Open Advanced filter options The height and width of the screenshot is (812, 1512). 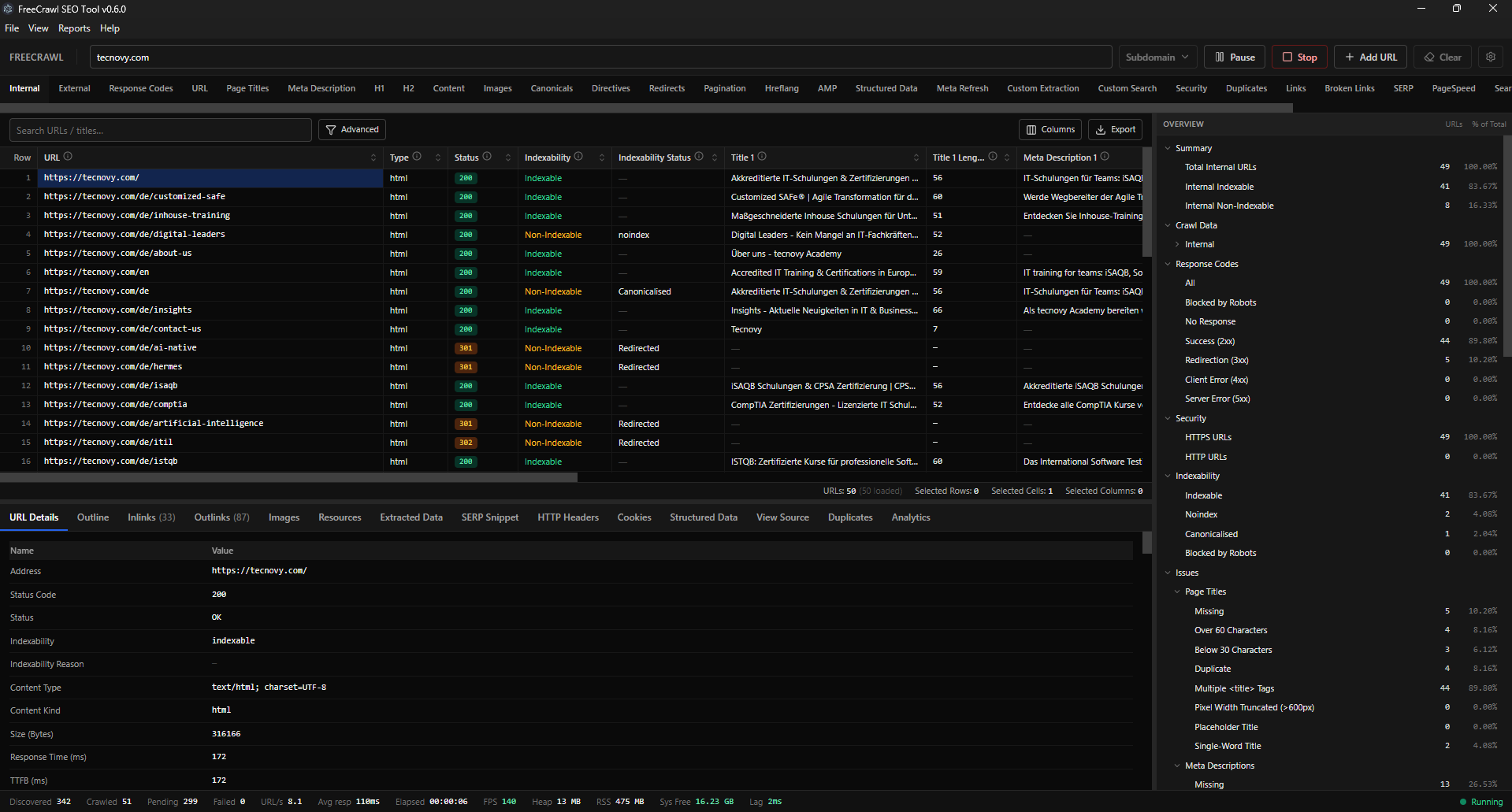[352, 129]
